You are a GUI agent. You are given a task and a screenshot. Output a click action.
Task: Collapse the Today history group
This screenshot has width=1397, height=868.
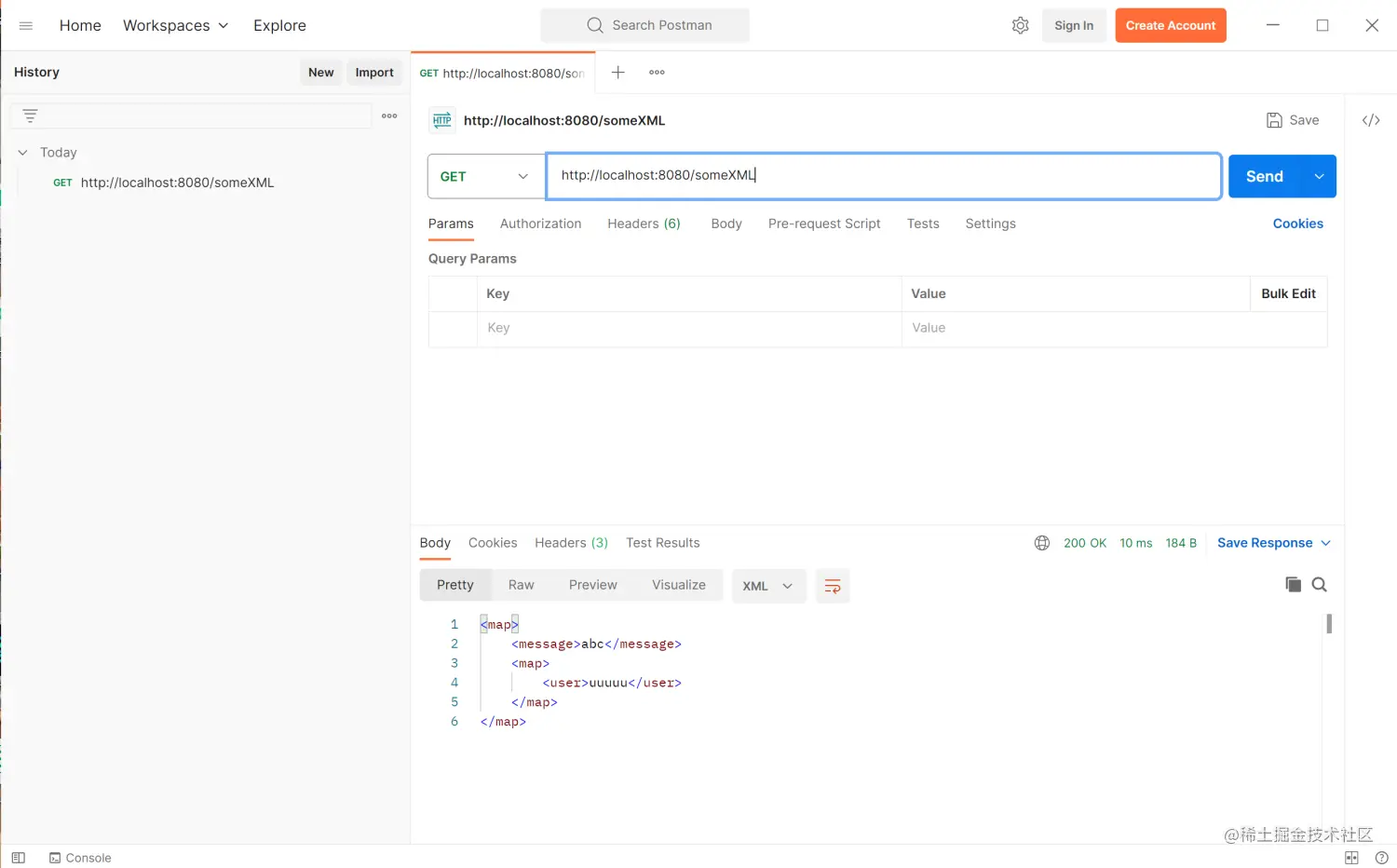23,152
